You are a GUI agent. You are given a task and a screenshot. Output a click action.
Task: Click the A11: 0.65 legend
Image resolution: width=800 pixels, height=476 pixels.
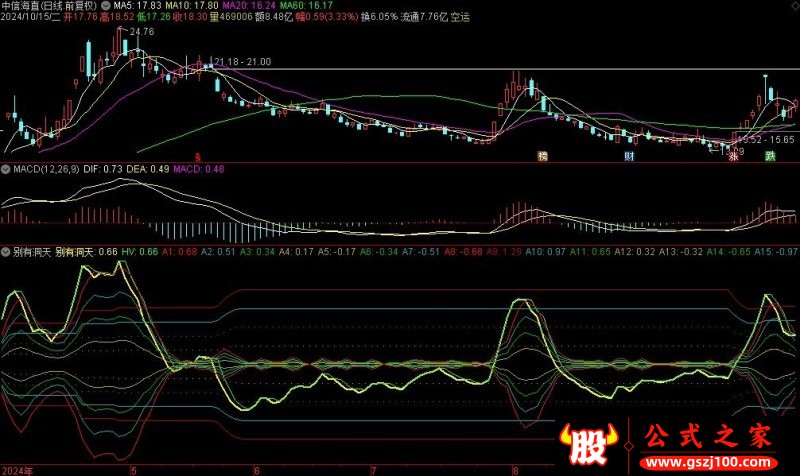tap(590, 252)
